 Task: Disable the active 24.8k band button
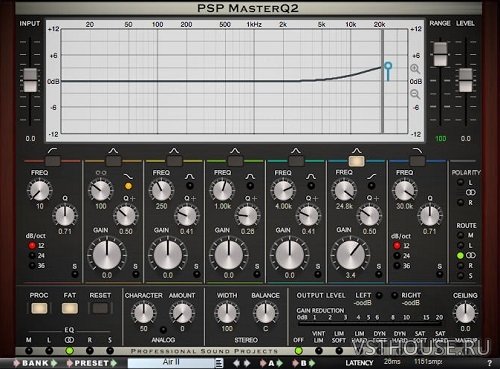(x=356, y=161)
